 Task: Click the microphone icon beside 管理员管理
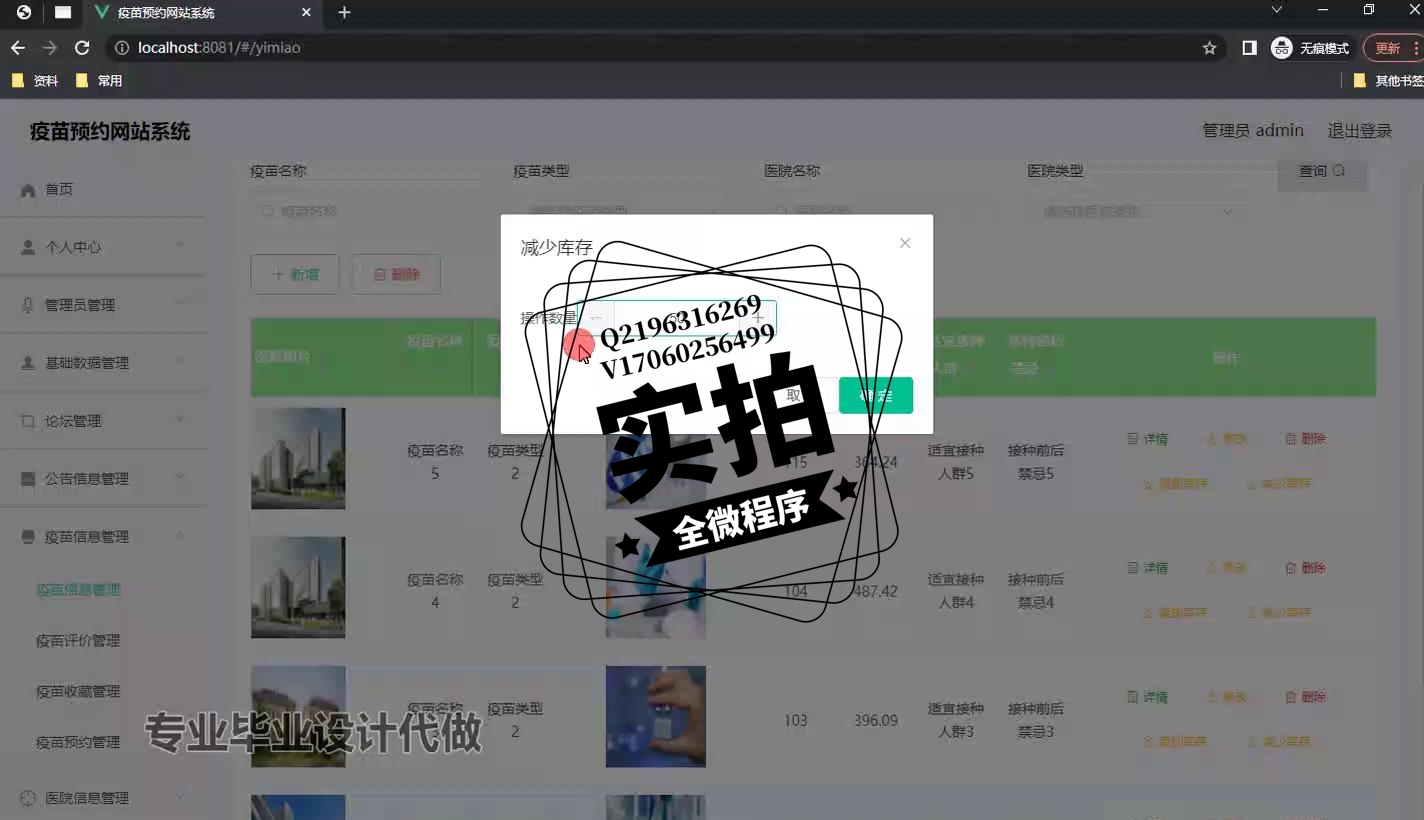pyautogui.click(x=28, y=305)
